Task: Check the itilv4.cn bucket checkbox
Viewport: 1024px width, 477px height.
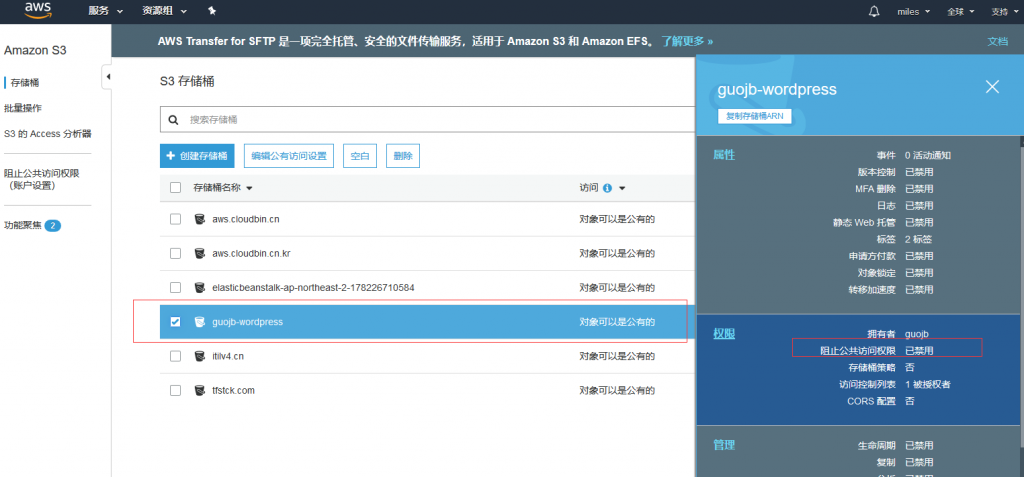Action: (x=175, y=356)
